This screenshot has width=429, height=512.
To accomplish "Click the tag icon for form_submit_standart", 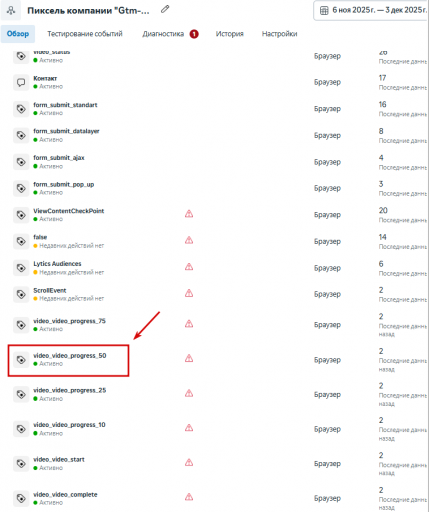I will coord(21,109).
